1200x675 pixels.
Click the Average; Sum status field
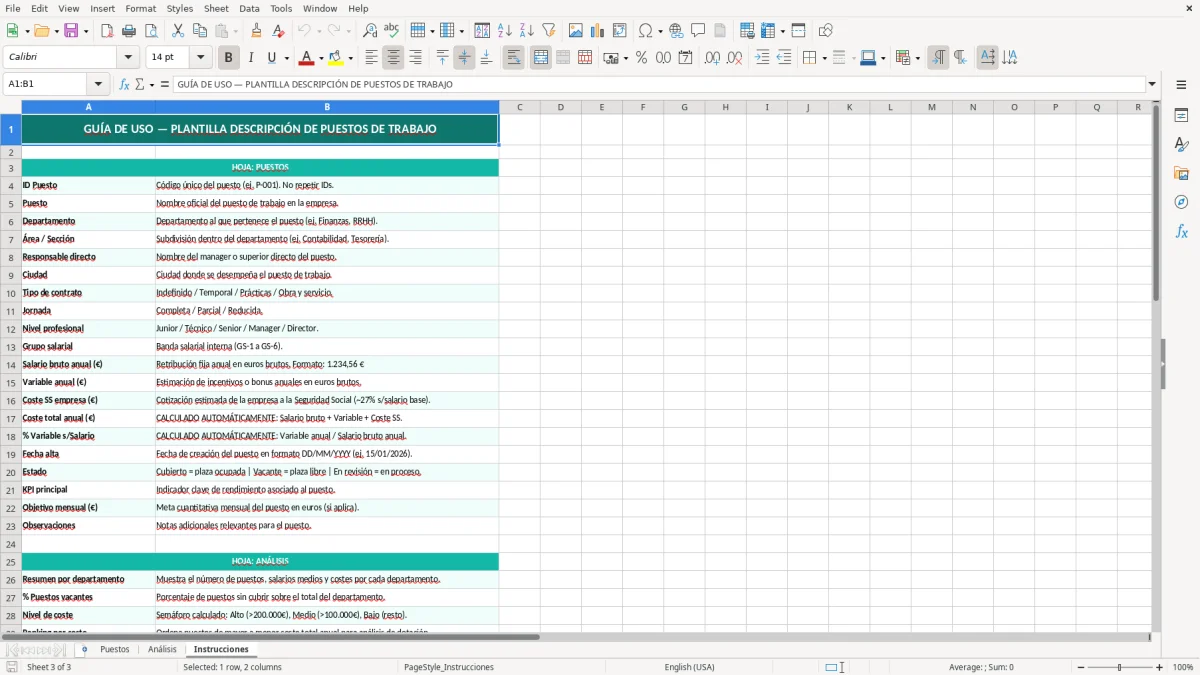pos(981,667)
